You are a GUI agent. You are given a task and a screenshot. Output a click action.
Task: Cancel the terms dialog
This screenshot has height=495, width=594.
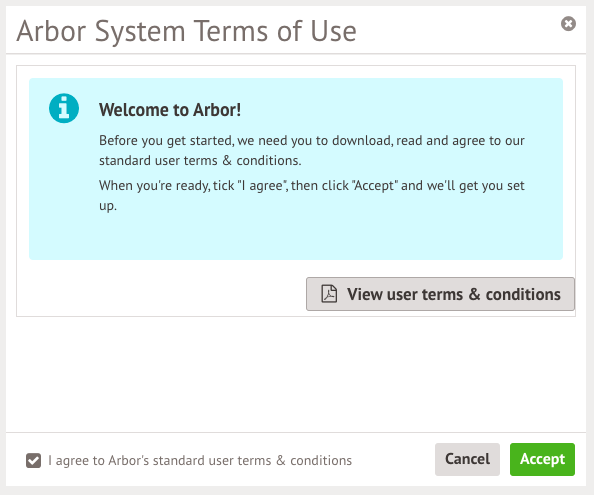tap(467, 459)
